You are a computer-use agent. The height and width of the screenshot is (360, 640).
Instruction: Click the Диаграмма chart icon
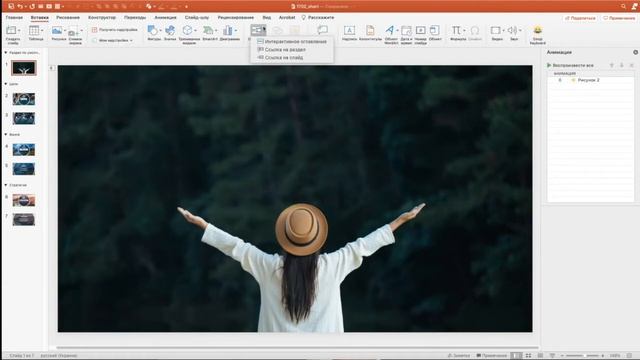point(228,31)
